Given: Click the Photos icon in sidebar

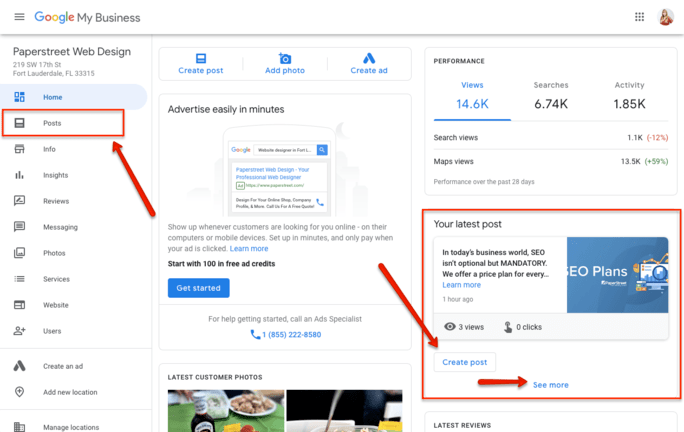Looking at the screenshot, I should click(x=20, y=253).
